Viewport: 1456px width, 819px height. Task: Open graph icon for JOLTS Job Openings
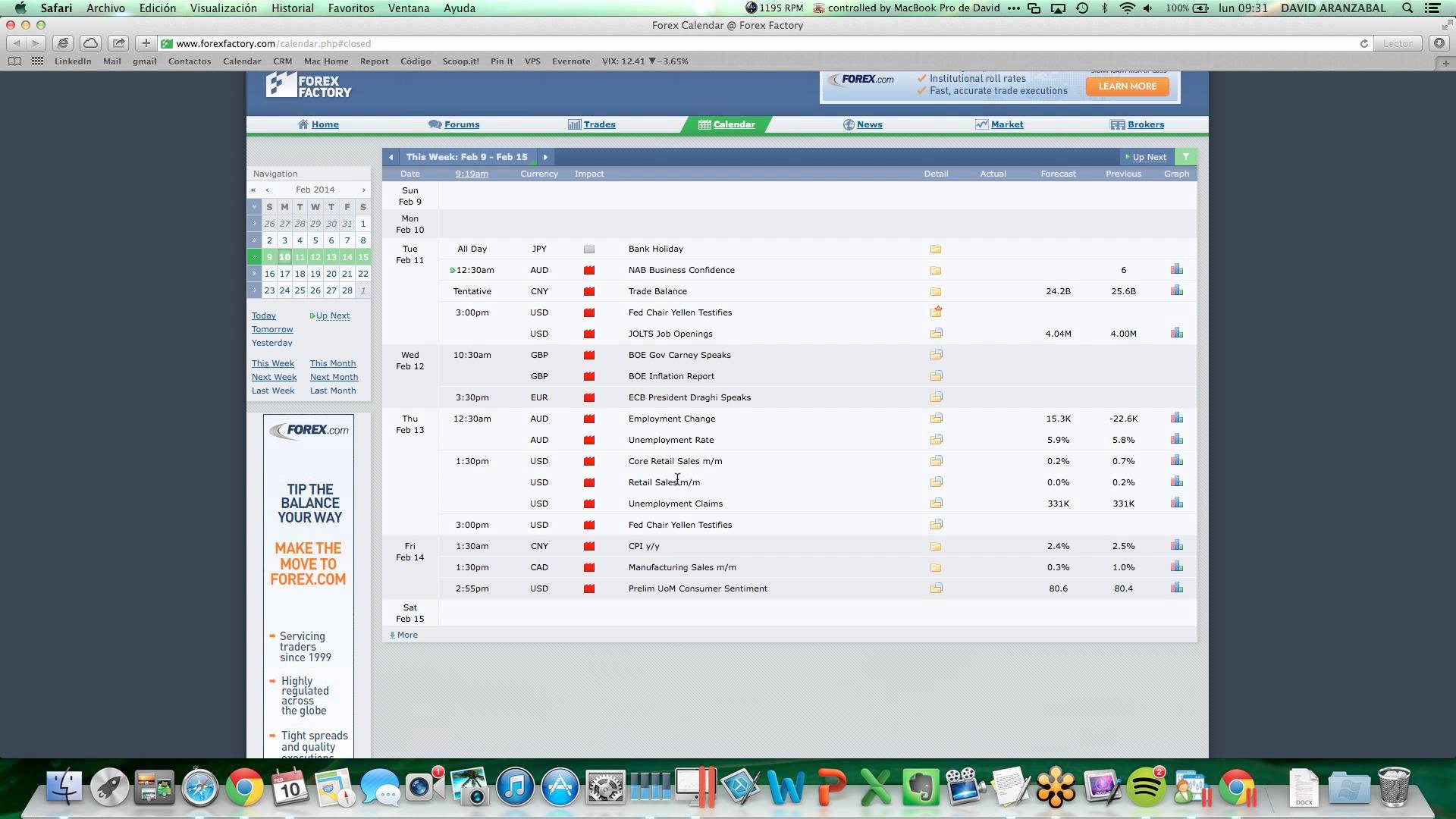coord(1176,333)
